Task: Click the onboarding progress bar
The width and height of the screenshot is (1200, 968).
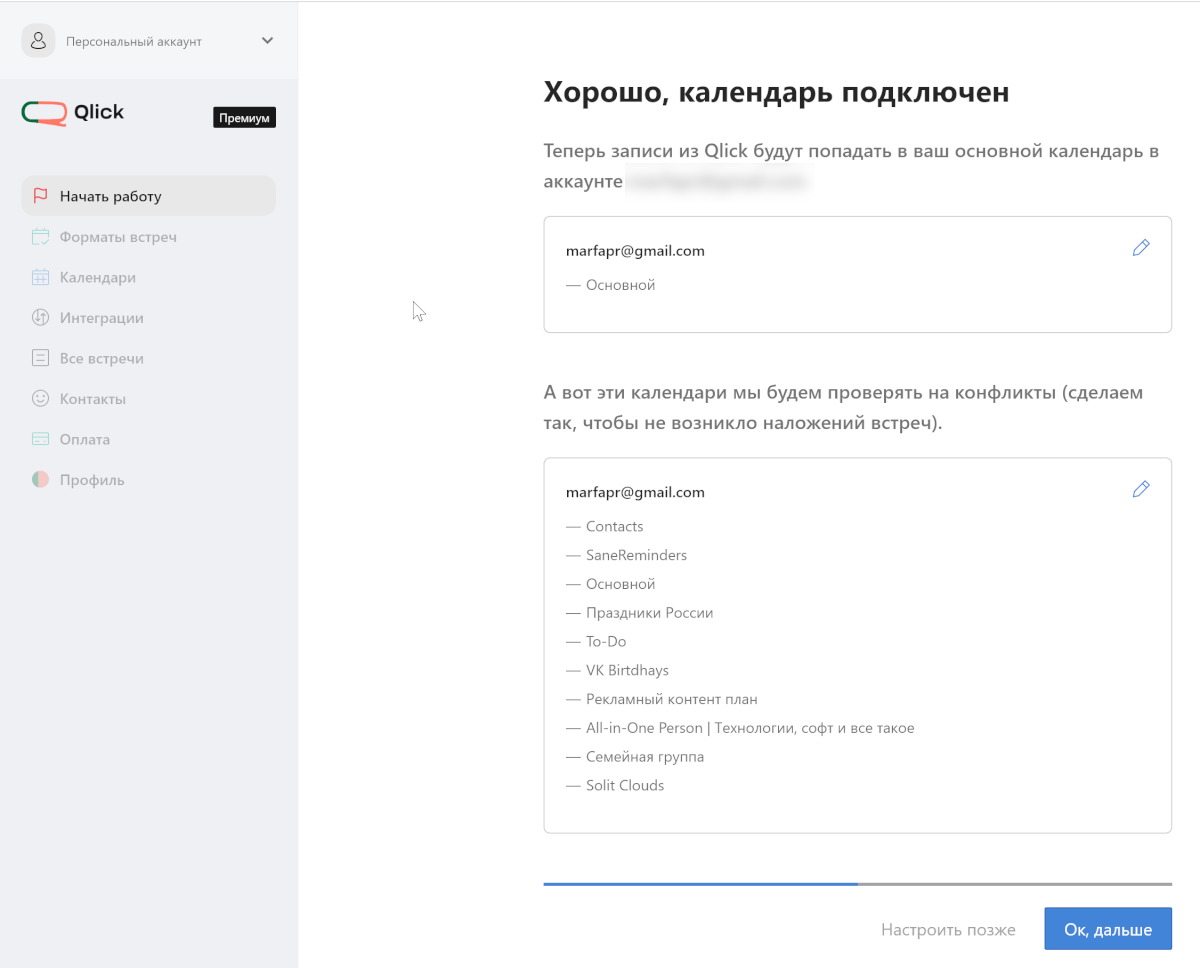Action: tap(857, 884)
